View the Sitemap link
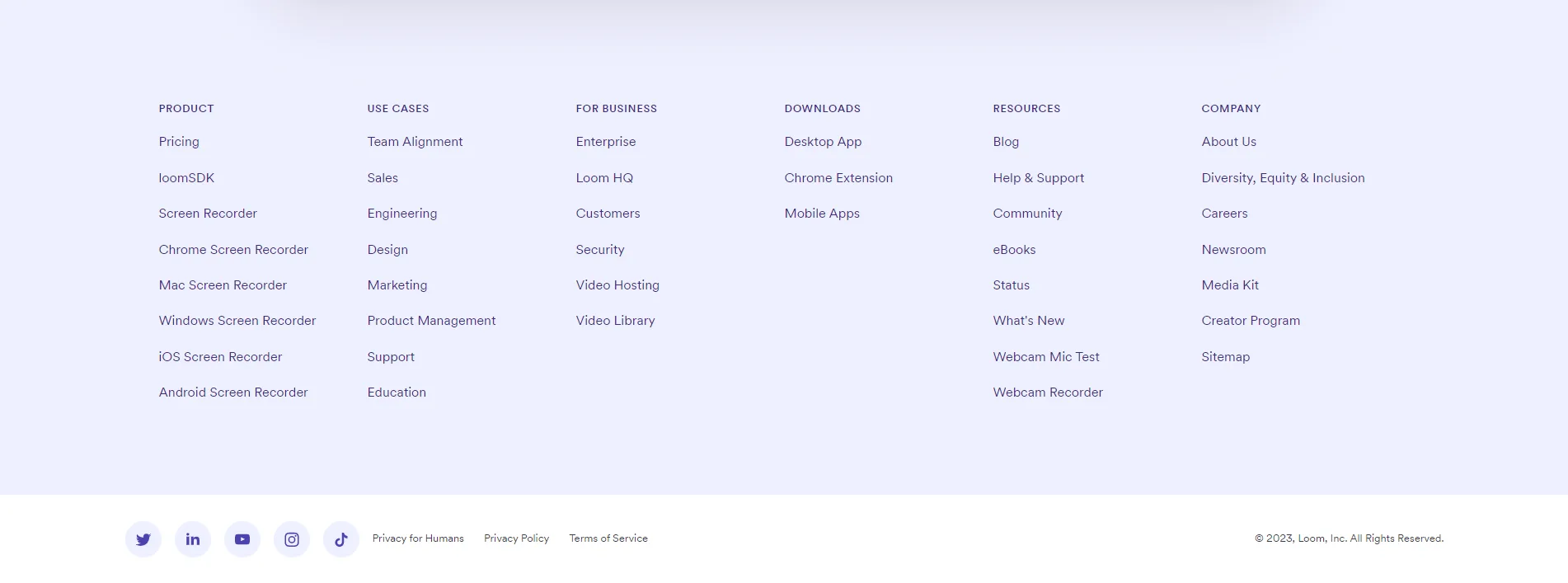This screenshot has width=1568, height=583. 1225,357
